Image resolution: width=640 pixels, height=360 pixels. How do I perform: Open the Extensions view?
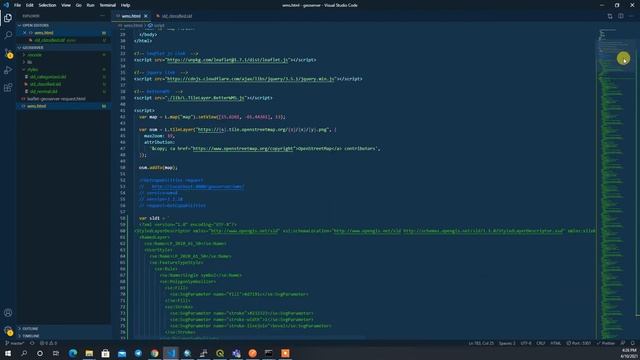click(x=8, y=88)
